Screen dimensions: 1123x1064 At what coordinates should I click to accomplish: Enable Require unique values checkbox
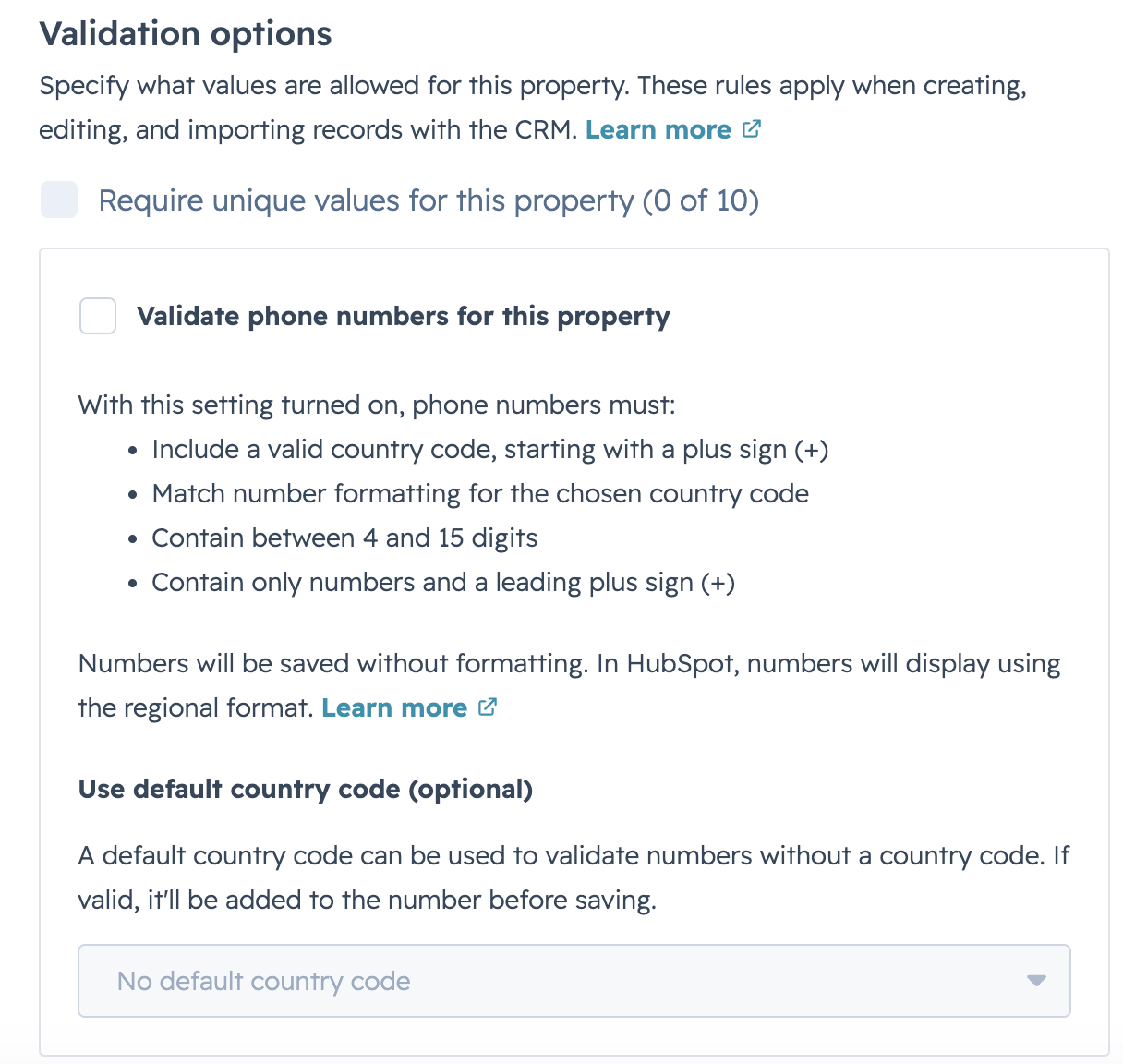[x=59, y=200]
